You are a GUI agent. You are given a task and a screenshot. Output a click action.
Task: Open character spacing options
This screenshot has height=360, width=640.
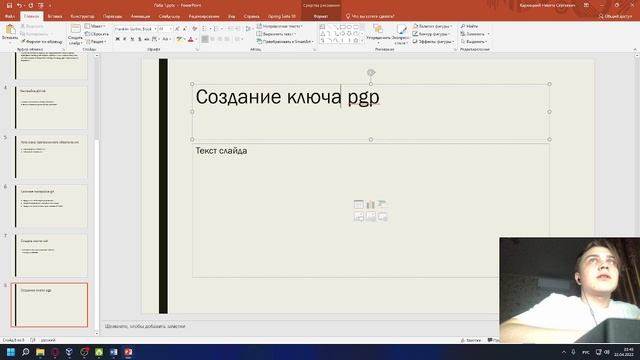pos(156,39)
